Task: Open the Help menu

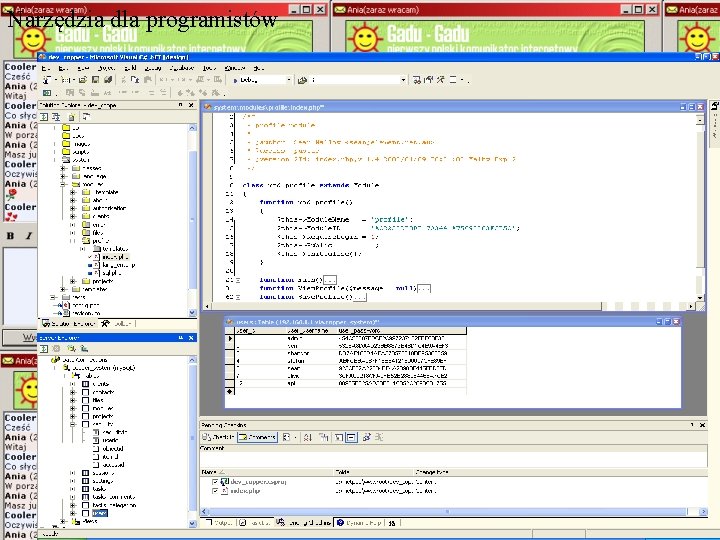Action: [x=259, y=68]
